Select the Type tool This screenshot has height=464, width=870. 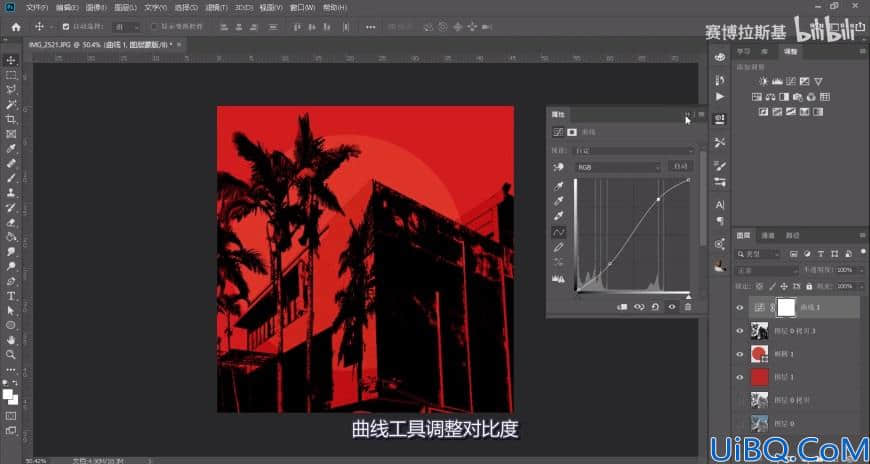click(11, 296)
